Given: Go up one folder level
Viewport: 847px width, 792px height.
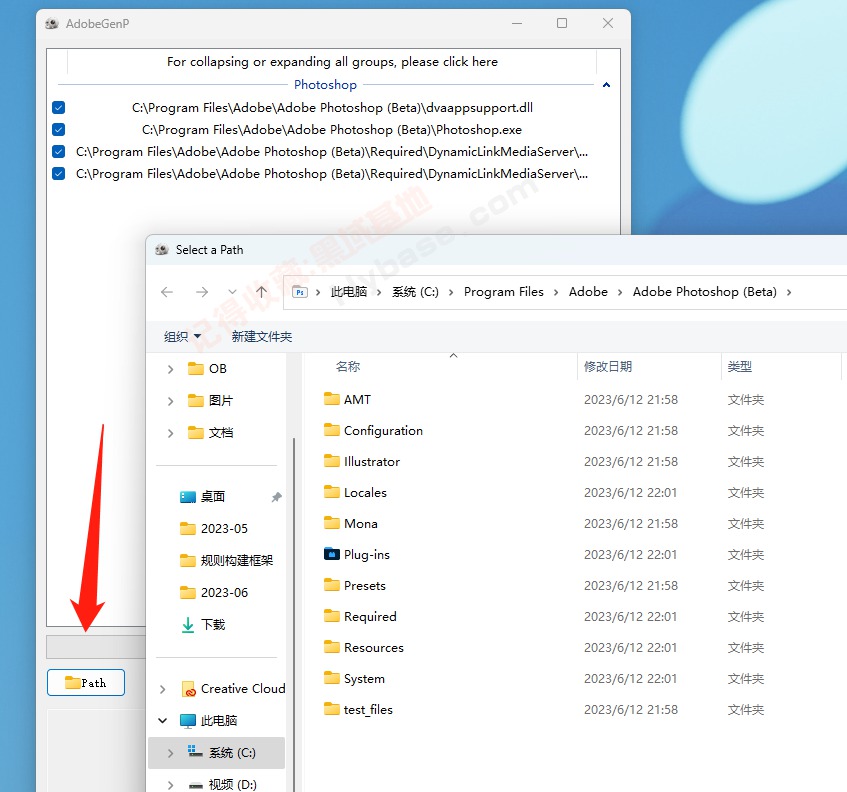Looking at the screenshot, I should [261, 292].
